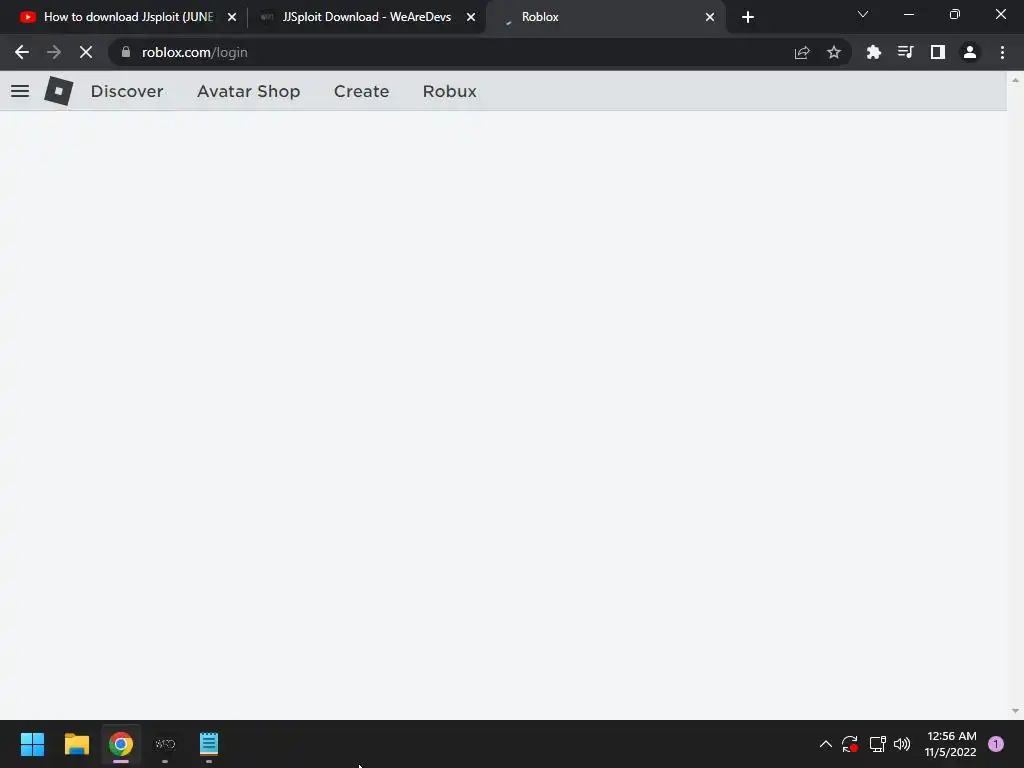Click the Chrome taskbar icon
This screenshot has height=768, width=1024.
121,744
